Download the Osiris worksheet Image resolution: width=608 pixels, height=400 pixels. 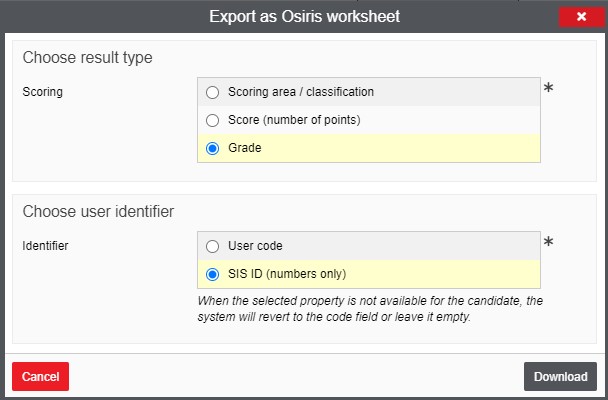click(x=560, y=376)
